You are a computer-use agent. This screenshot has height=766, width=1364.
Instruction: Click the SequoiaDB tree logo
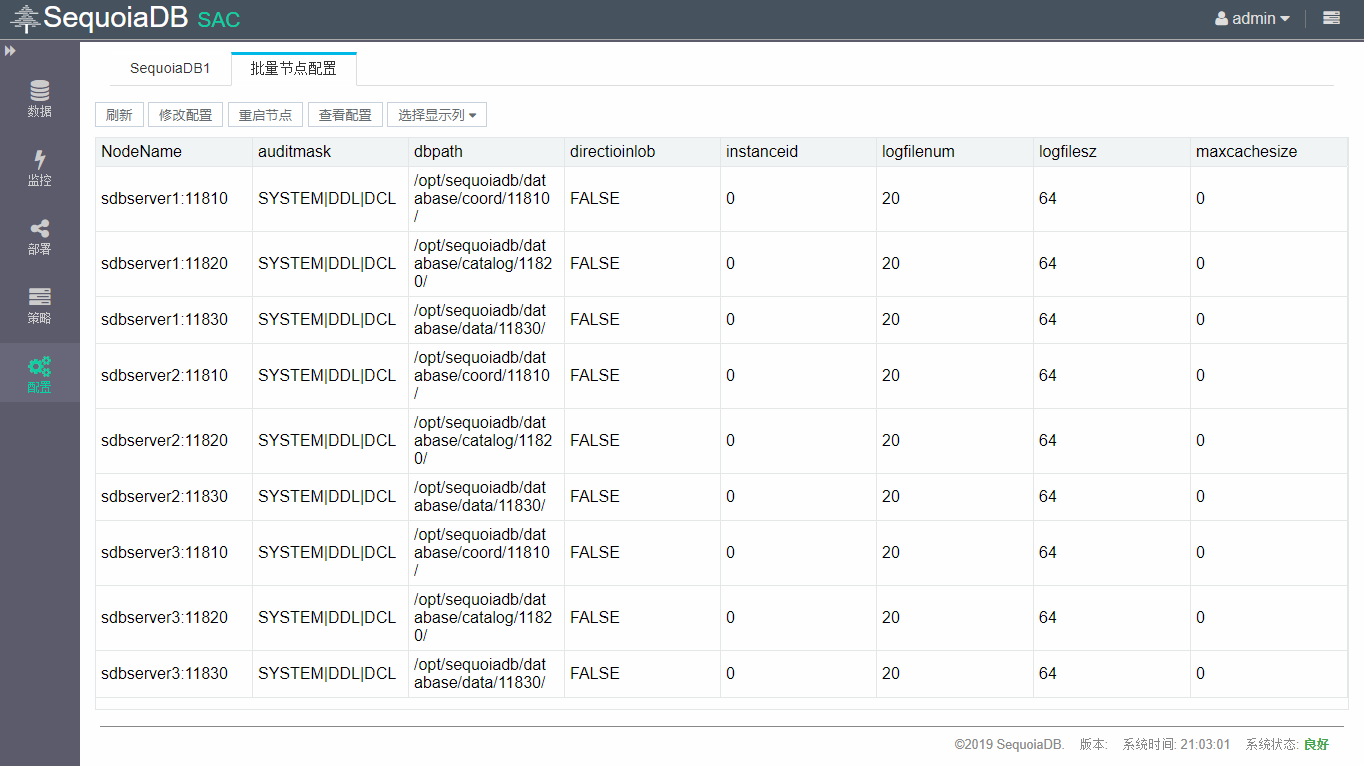point(25,18)
